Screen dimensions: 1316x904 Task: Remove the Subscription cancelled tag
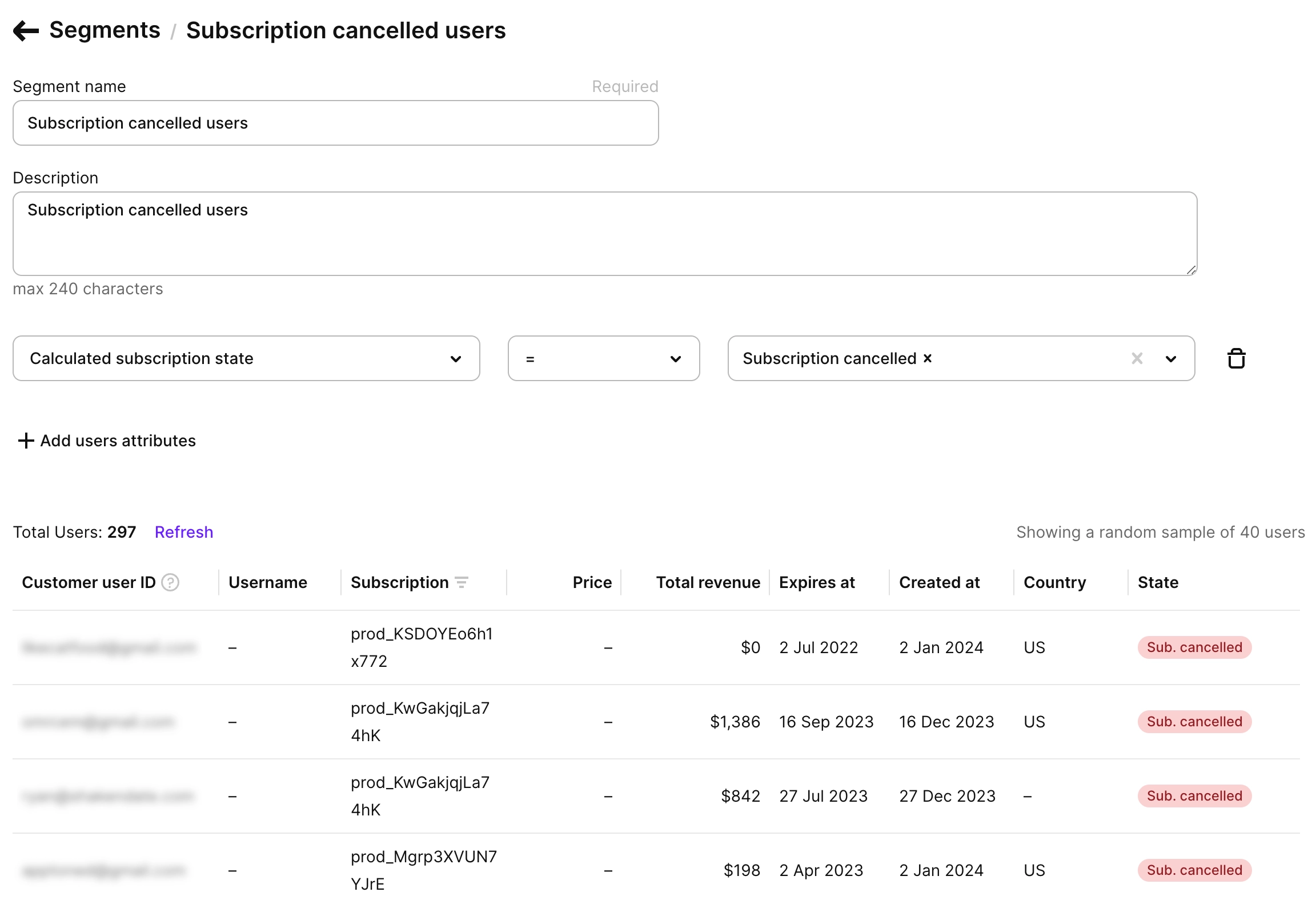point(928,358)
